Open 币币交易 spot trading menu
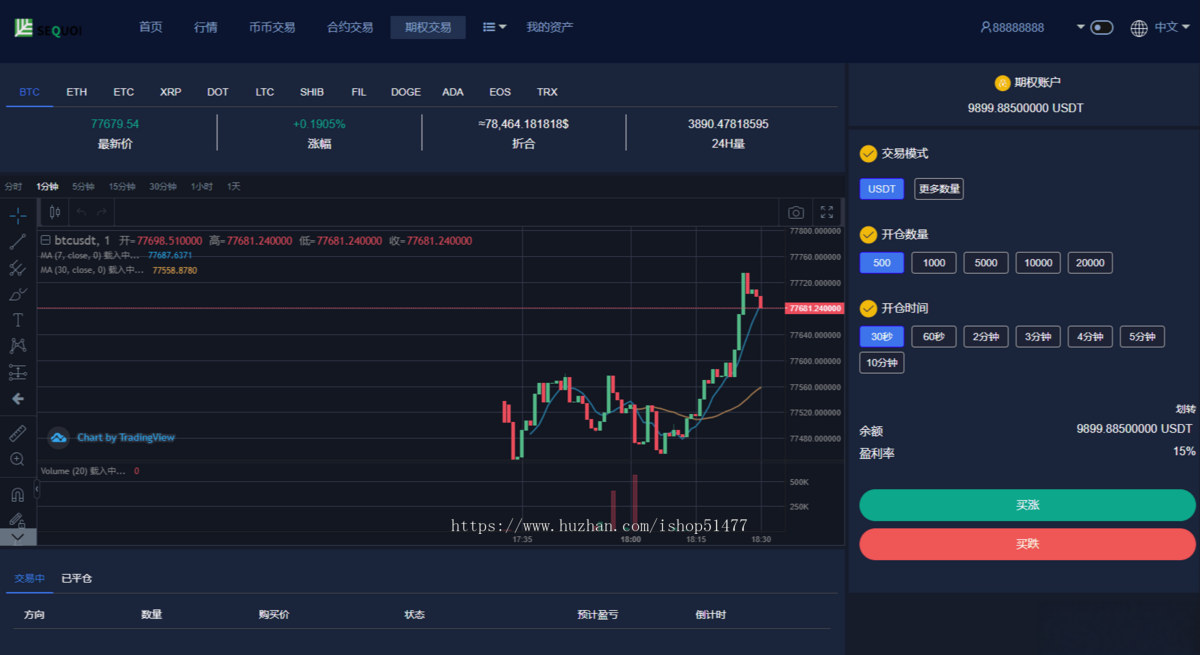Screen dimensions: 1200x655 tap(272, 27)
